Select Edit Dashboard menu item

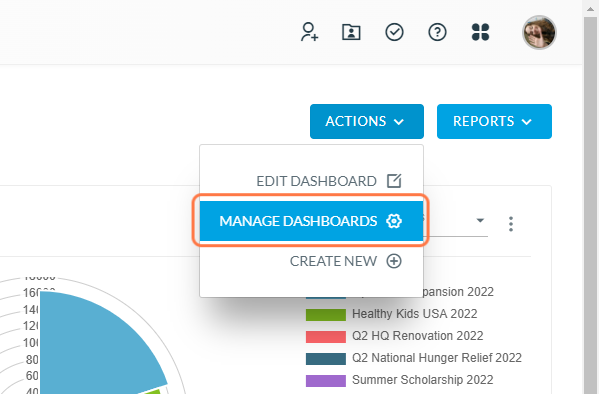[311, 181]
